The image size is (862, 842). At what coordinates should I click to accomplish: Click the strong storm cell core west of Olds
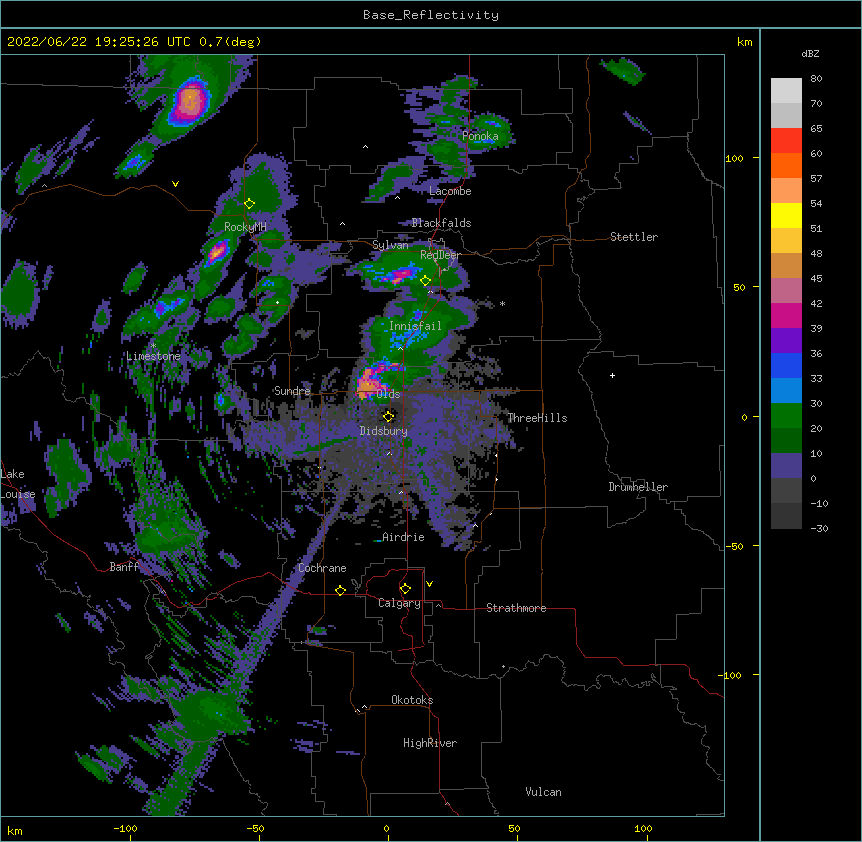click(x=367, y=384)
